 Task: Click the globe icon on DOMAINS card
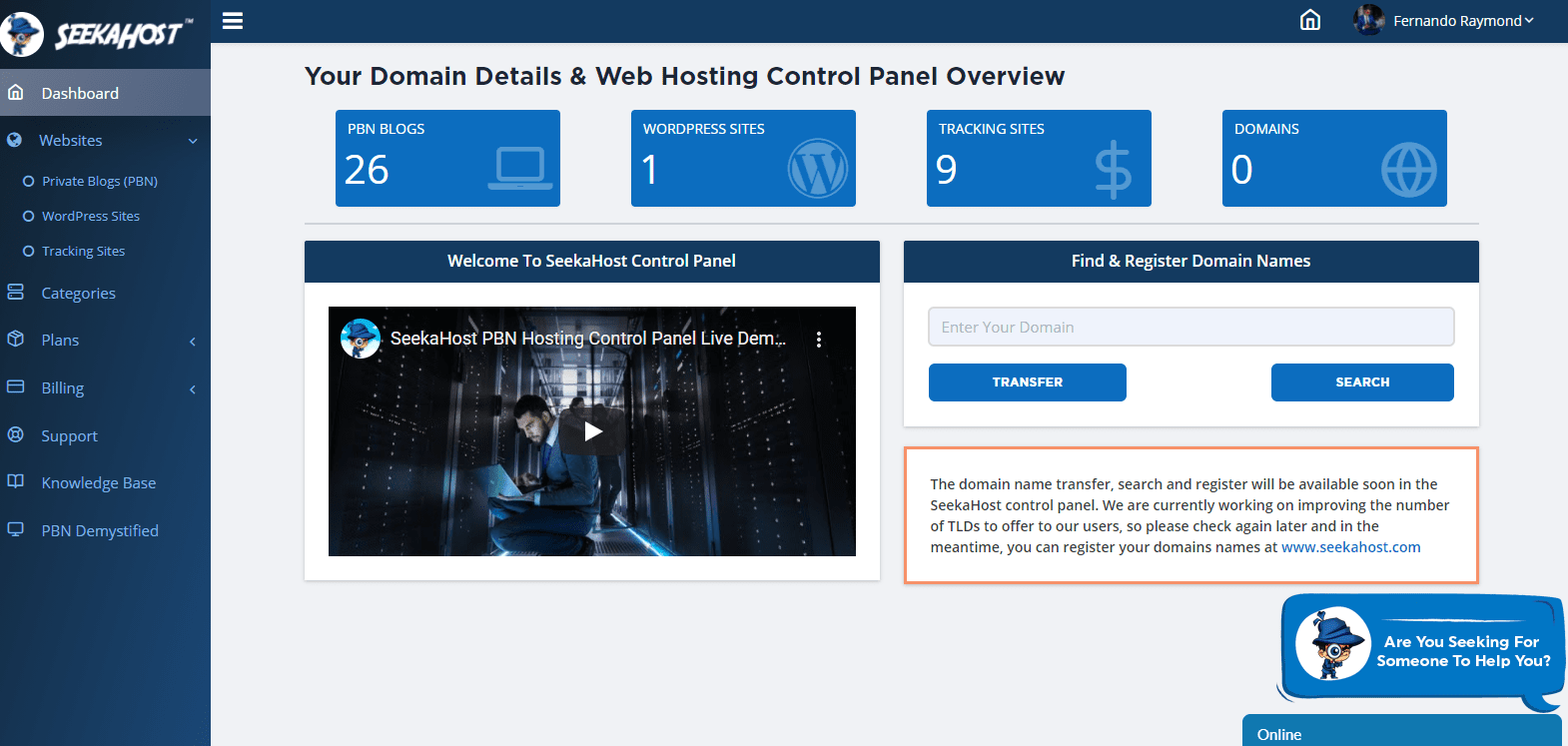(1409, 170)
